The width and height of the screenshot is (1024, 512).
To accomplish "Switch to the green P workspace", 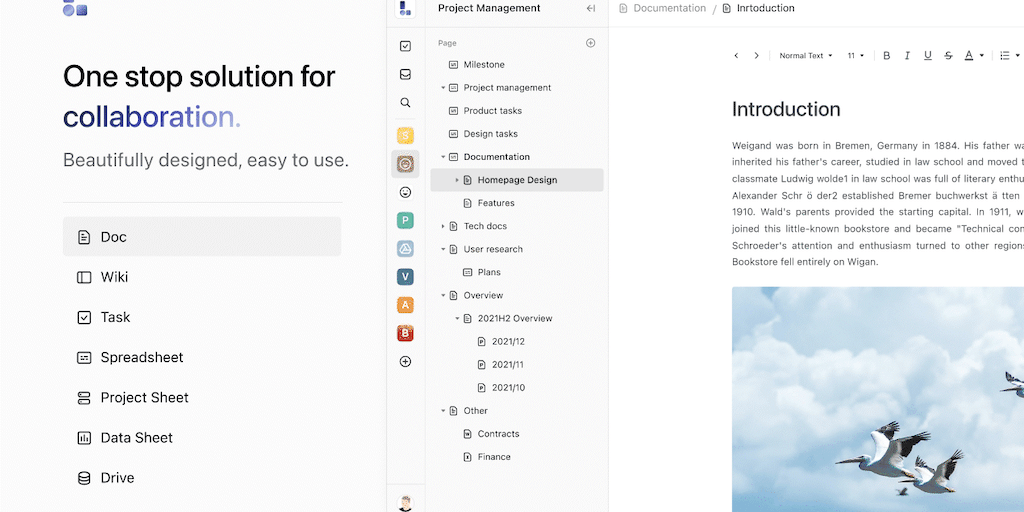I will coord(405,220).
